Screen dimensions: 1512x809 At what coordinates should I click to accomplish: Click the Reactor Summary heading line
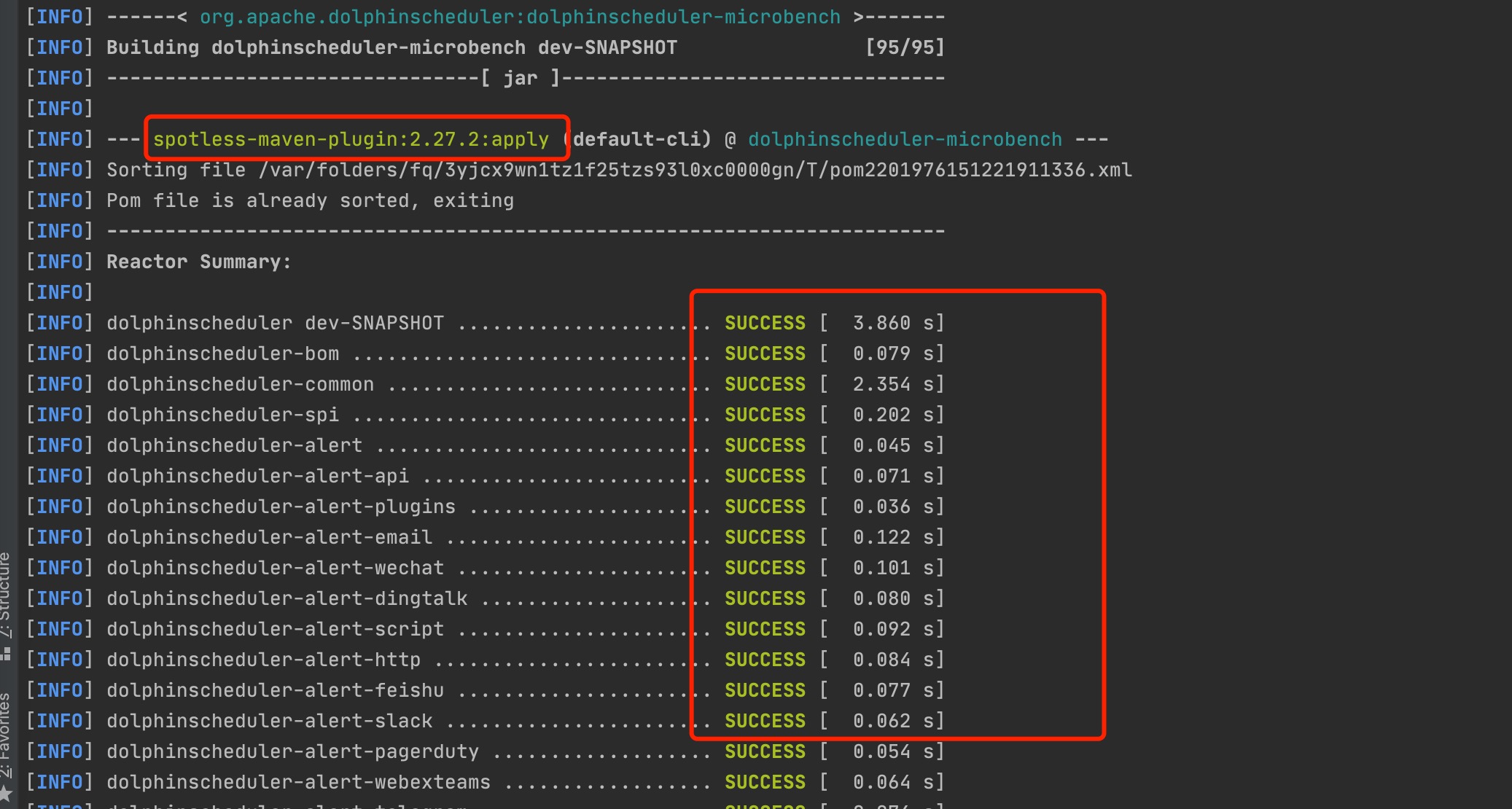tap(198, 262)
